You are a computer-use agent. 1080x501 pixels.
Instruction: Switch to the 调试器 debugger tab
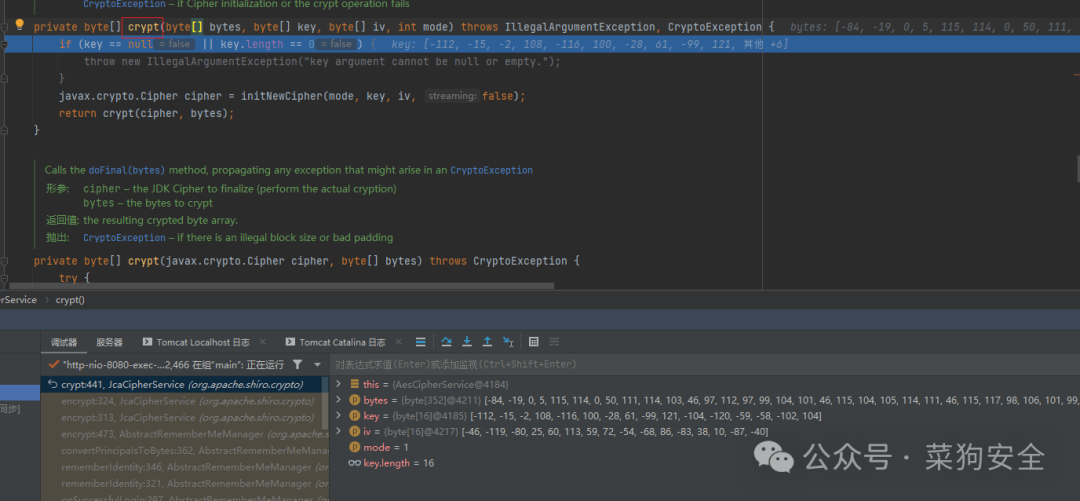[64, 342]
